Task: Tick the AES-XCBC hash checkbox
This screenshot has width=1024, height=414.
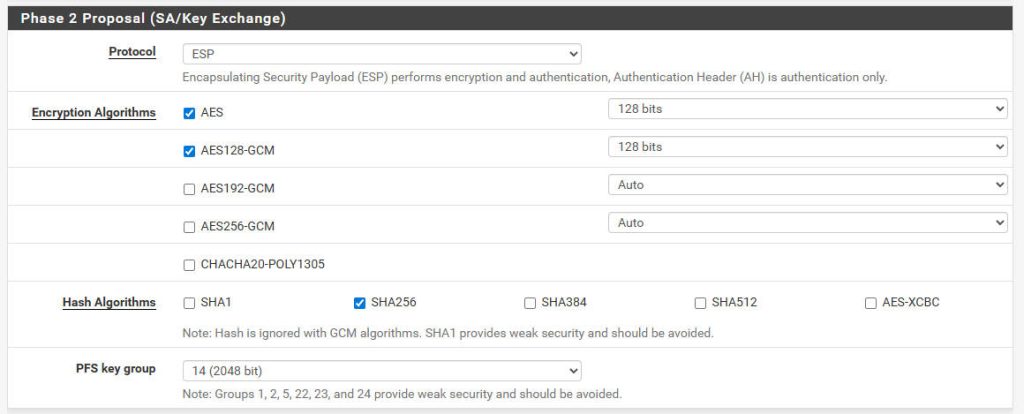Action: pyautogui.click(x=871, y=303)
